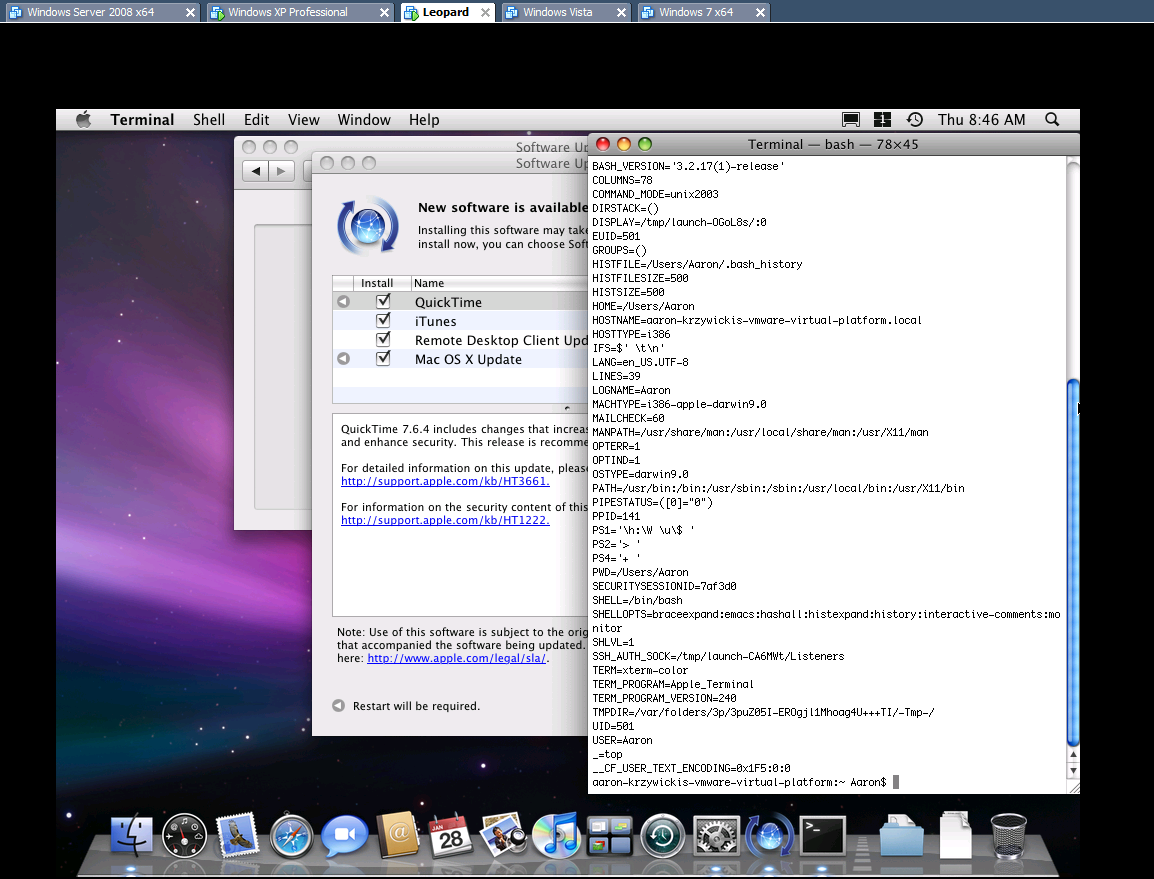Close the Leopard VM tab
1154x879 pixels.
pos(485,13)
